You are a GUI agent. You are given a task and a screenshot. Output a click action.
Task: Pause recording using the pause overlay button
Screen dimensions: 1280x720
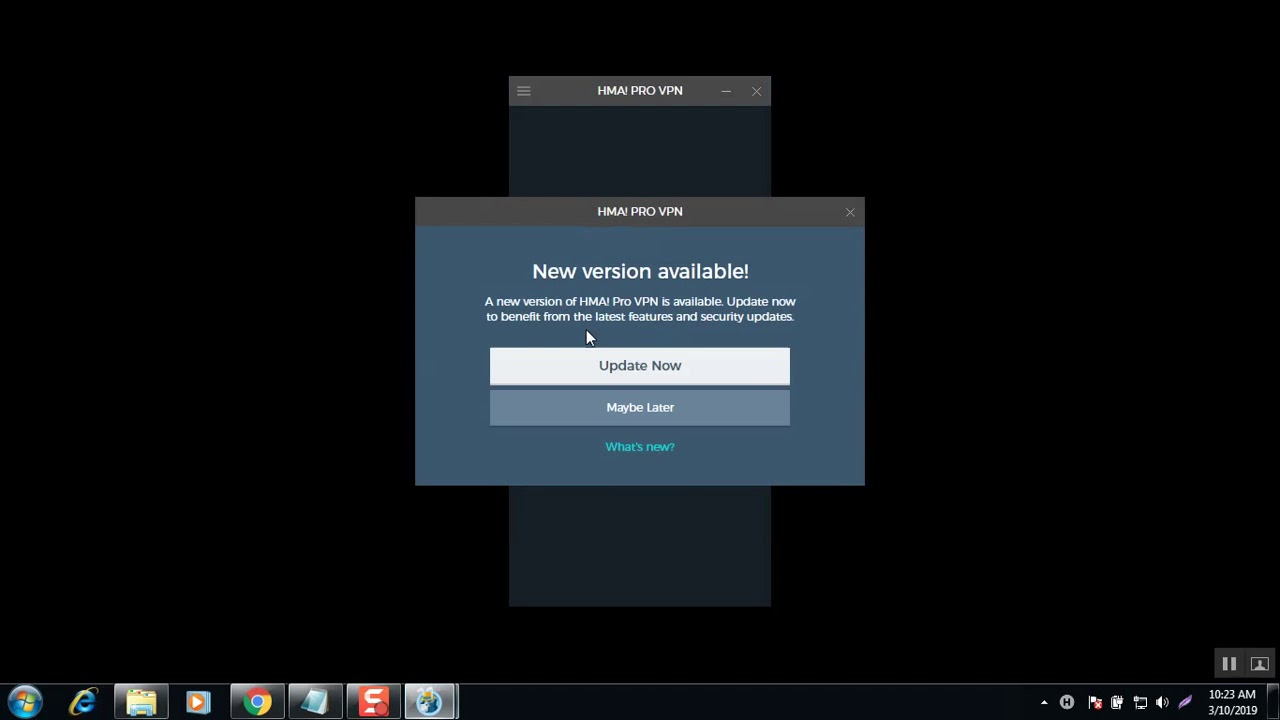point(1229,664)
